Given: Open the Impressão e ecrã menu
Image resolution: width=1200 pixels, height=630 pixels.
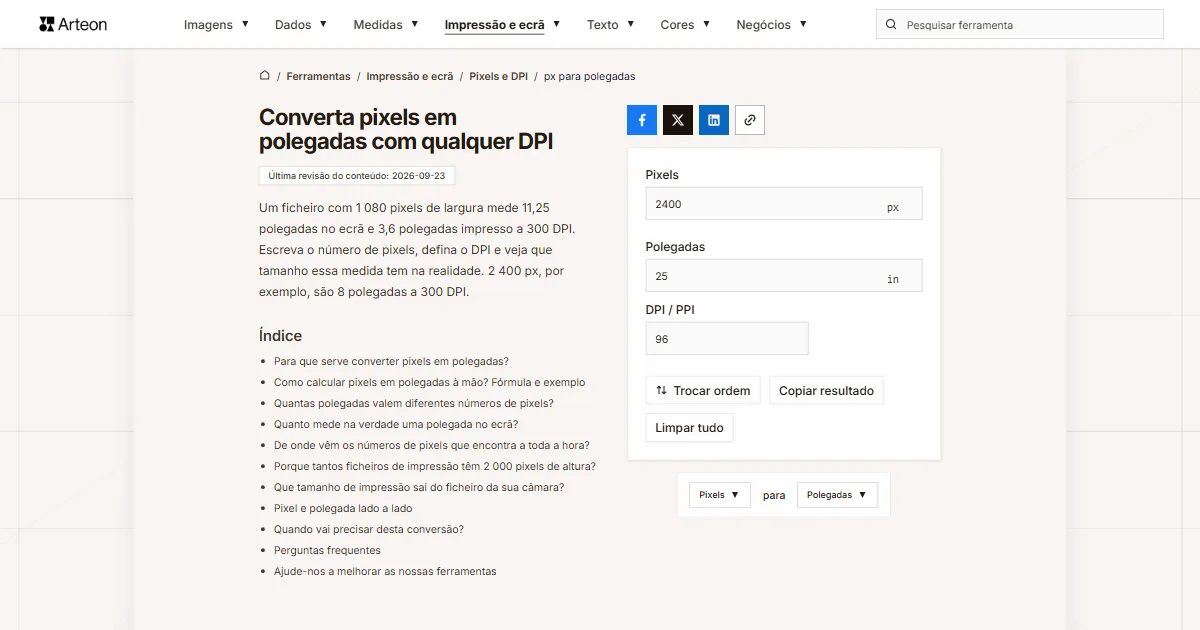Looking at the screenshot, I should pyautogui.click(x=502, y=24).
